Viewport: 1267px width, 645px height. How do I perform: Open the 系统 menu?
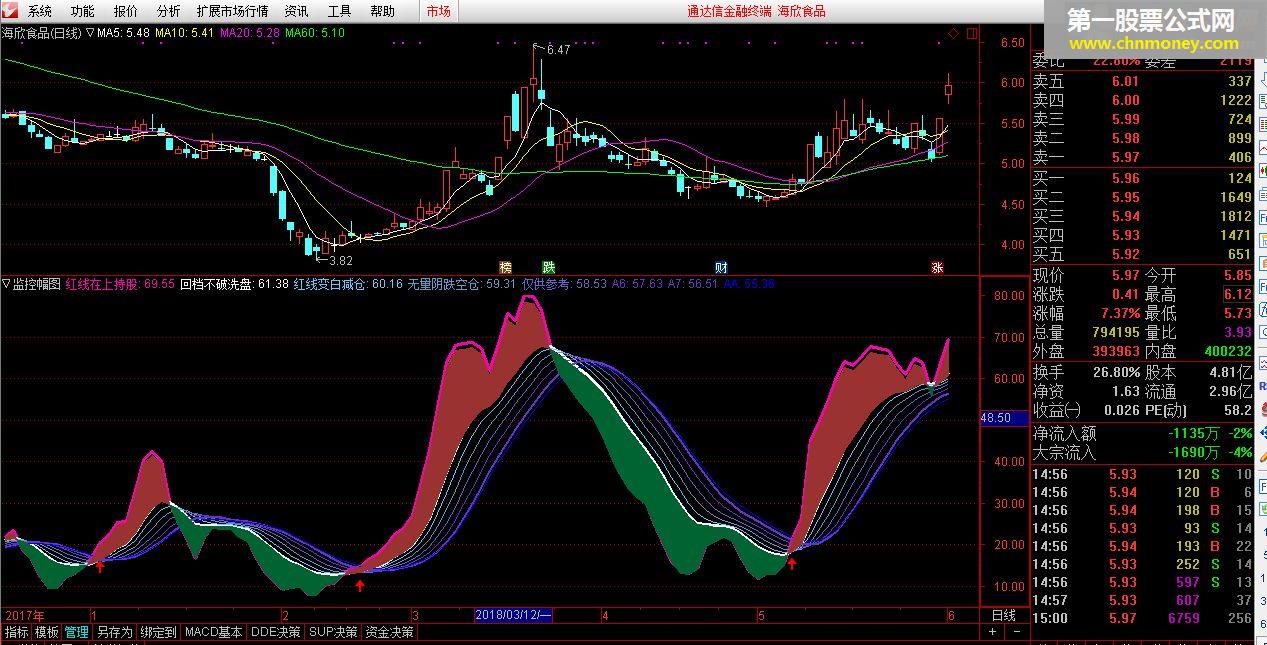click(x=40, y=11)
